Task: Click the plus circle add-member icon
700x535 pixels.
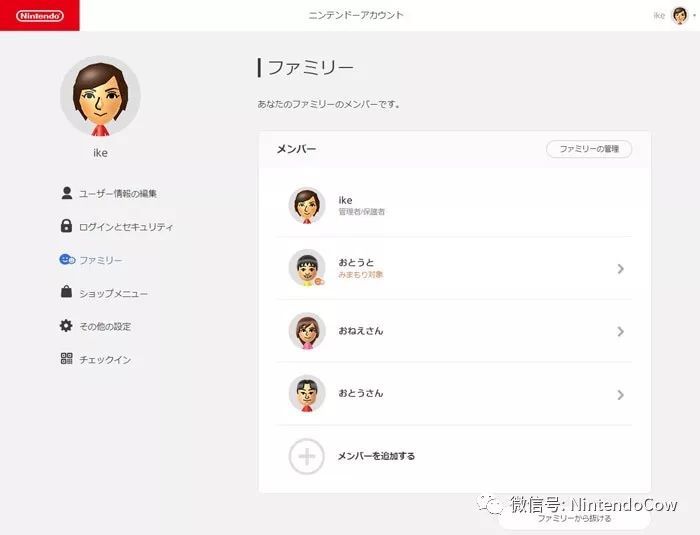Action: pyautogui.click(x=307, y=456)
